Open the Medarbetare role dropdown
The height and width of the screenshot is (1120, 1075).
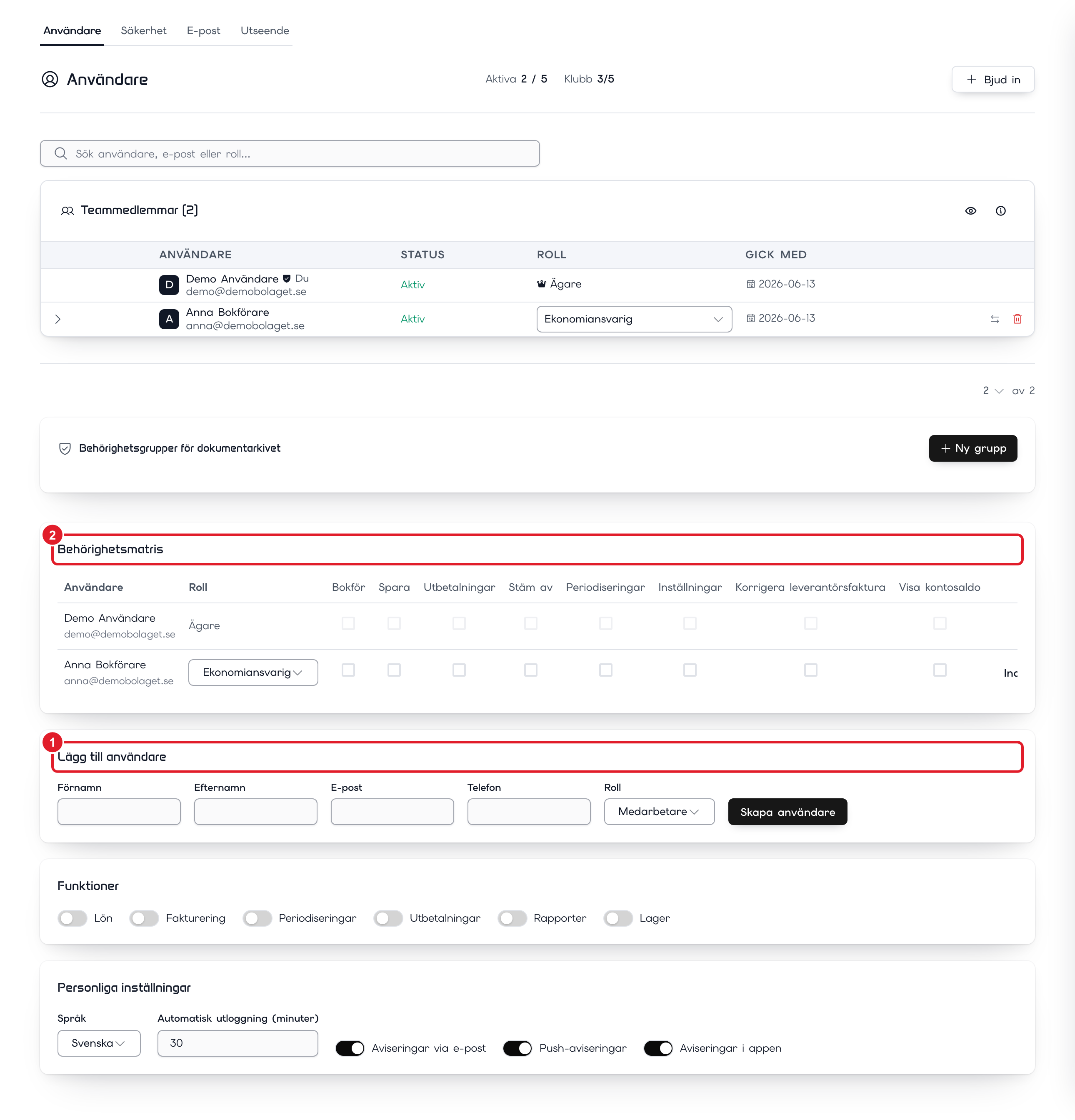pos(659,811)
